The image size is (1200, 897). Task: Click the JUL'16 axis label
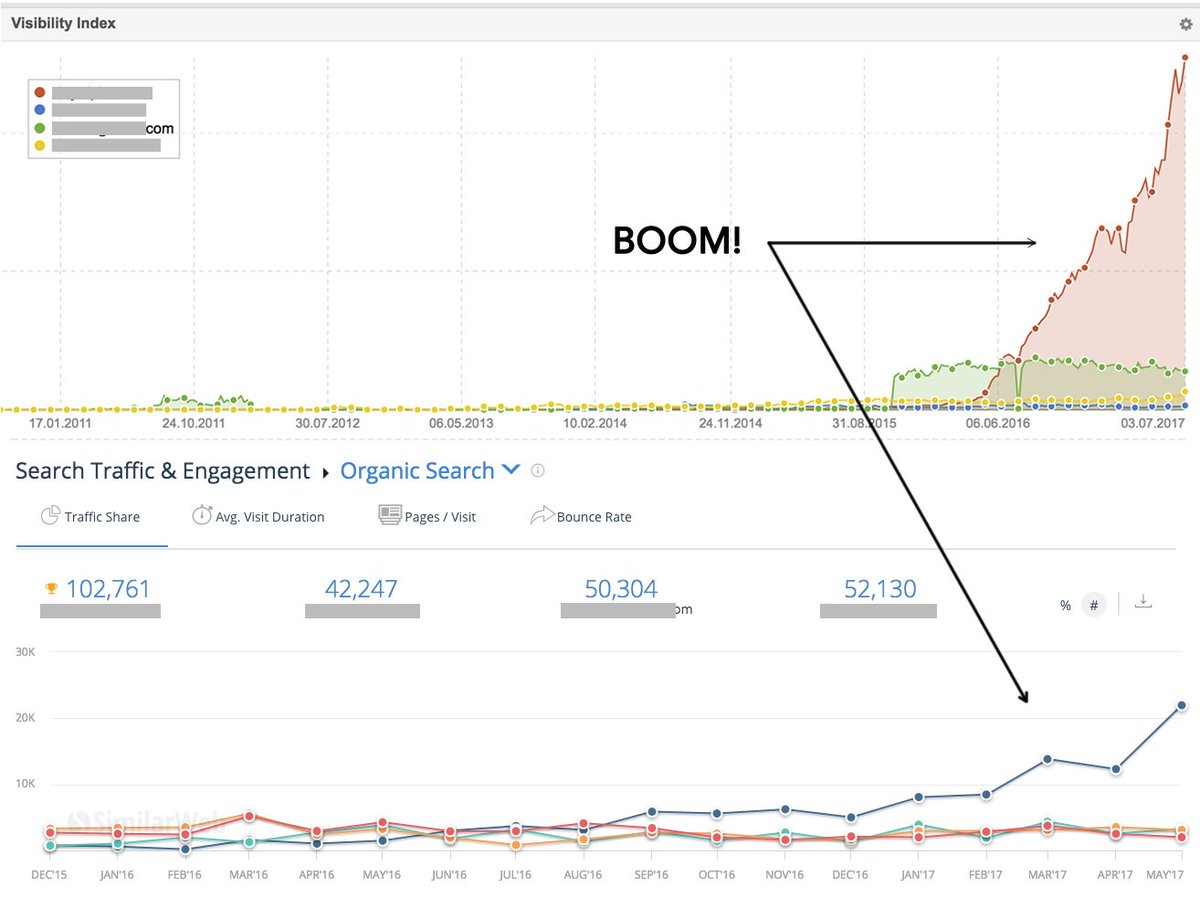[x=516, y=875]
